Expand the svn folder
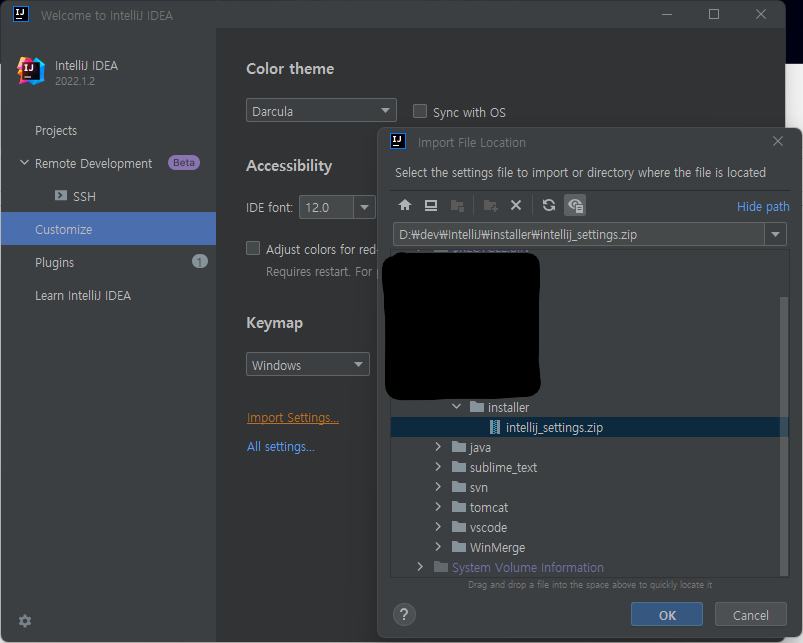Screen dimensions: 803x643 click(438, 486)
